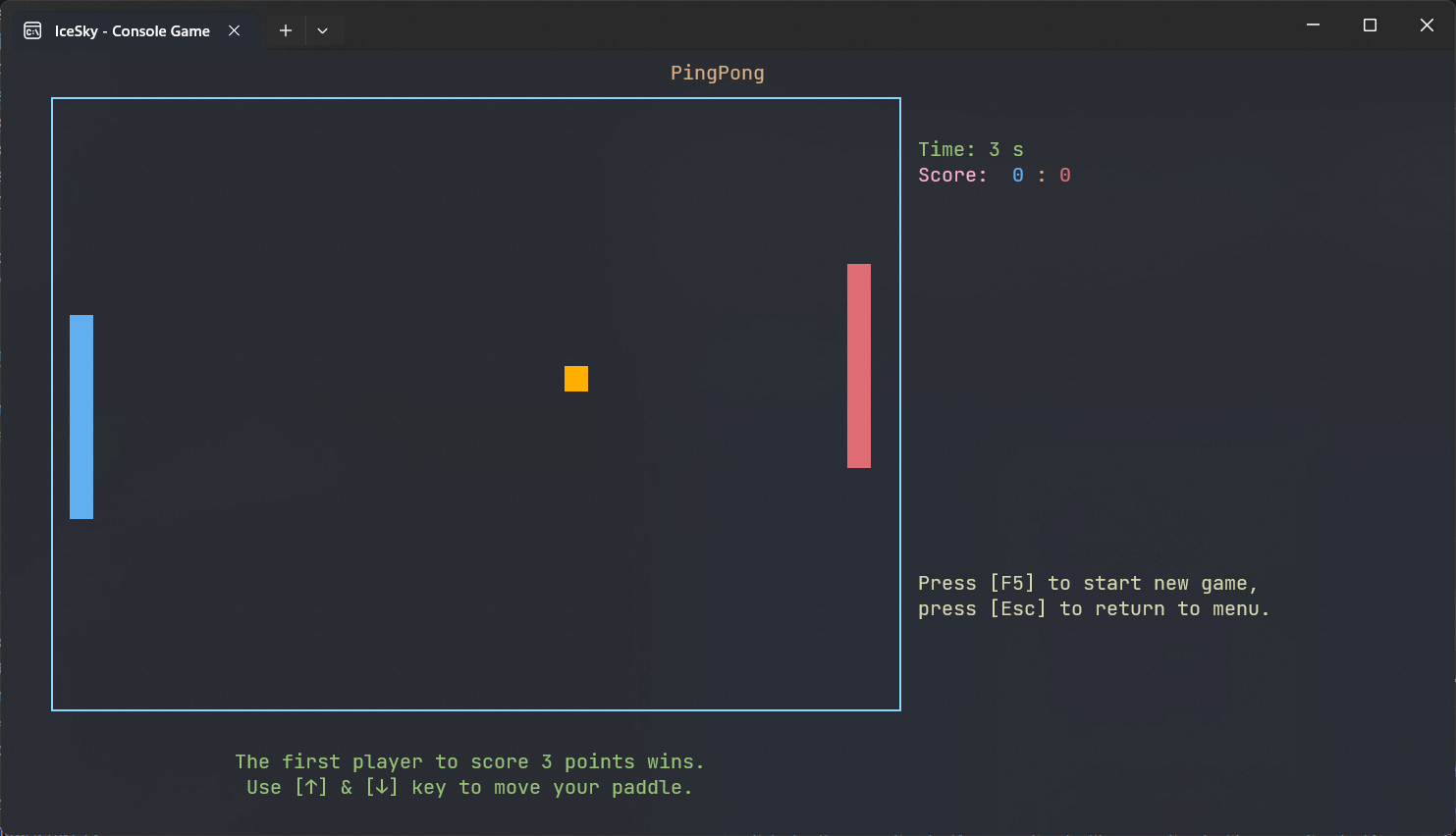The height and width of the screenshot is (836, 1456).
Task: Click the Score label
Action: 952,175
